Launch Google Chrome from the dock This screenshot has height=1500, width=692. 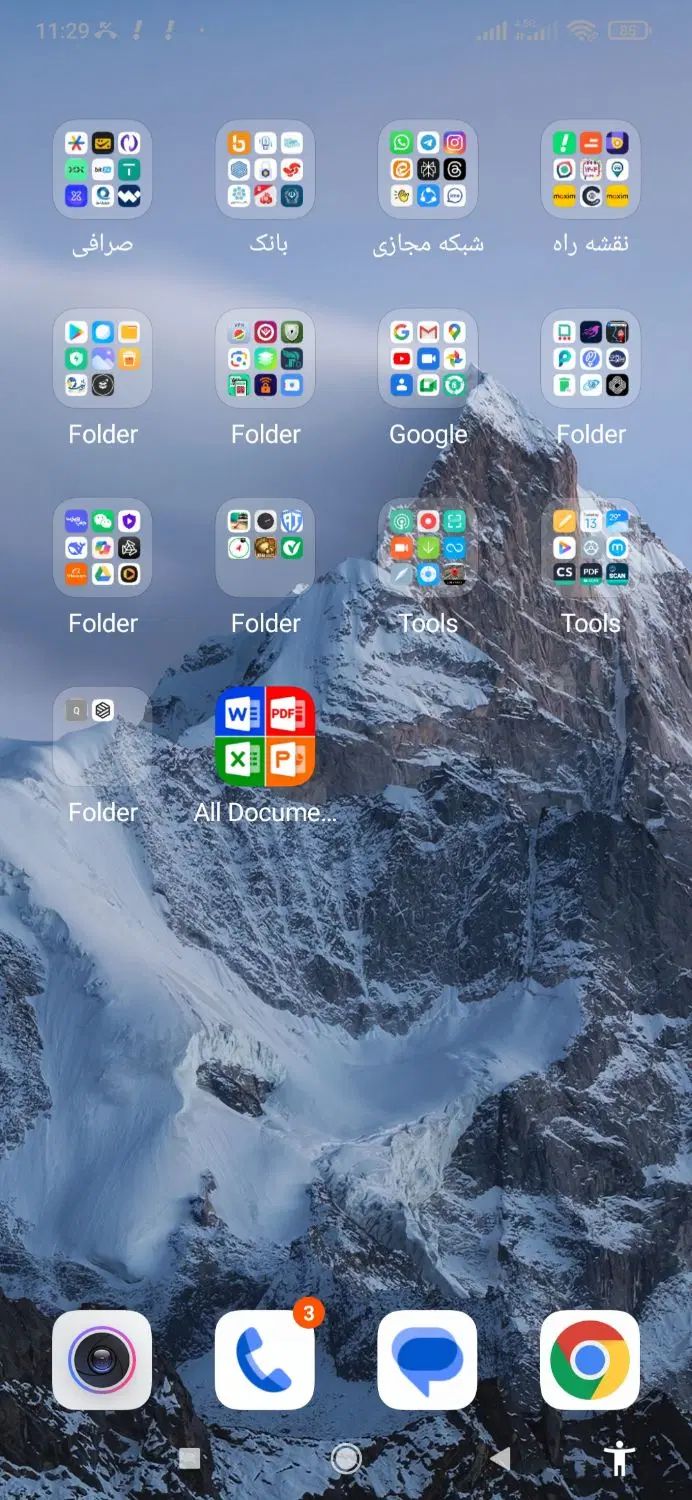(x=590, y=1360)
